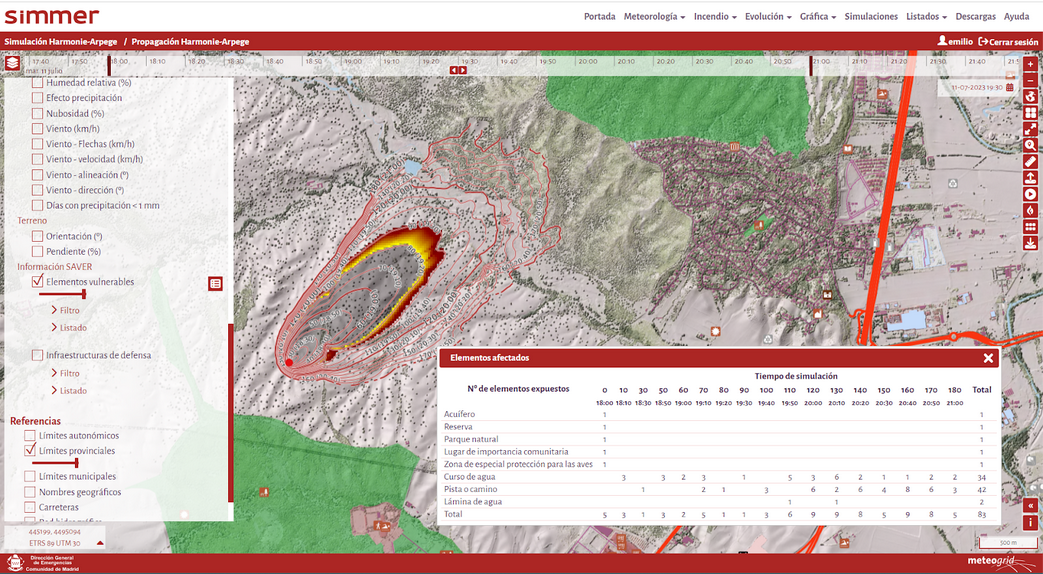Enable Infraestructuras de defensa layer
The image size is (1043, 574).
38,355
